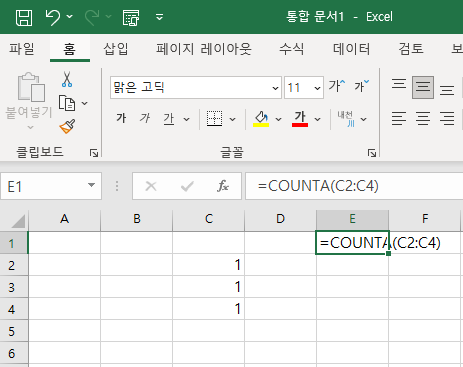
Task: Click cell C2 containing 1
Action: [x=209, y=265]
